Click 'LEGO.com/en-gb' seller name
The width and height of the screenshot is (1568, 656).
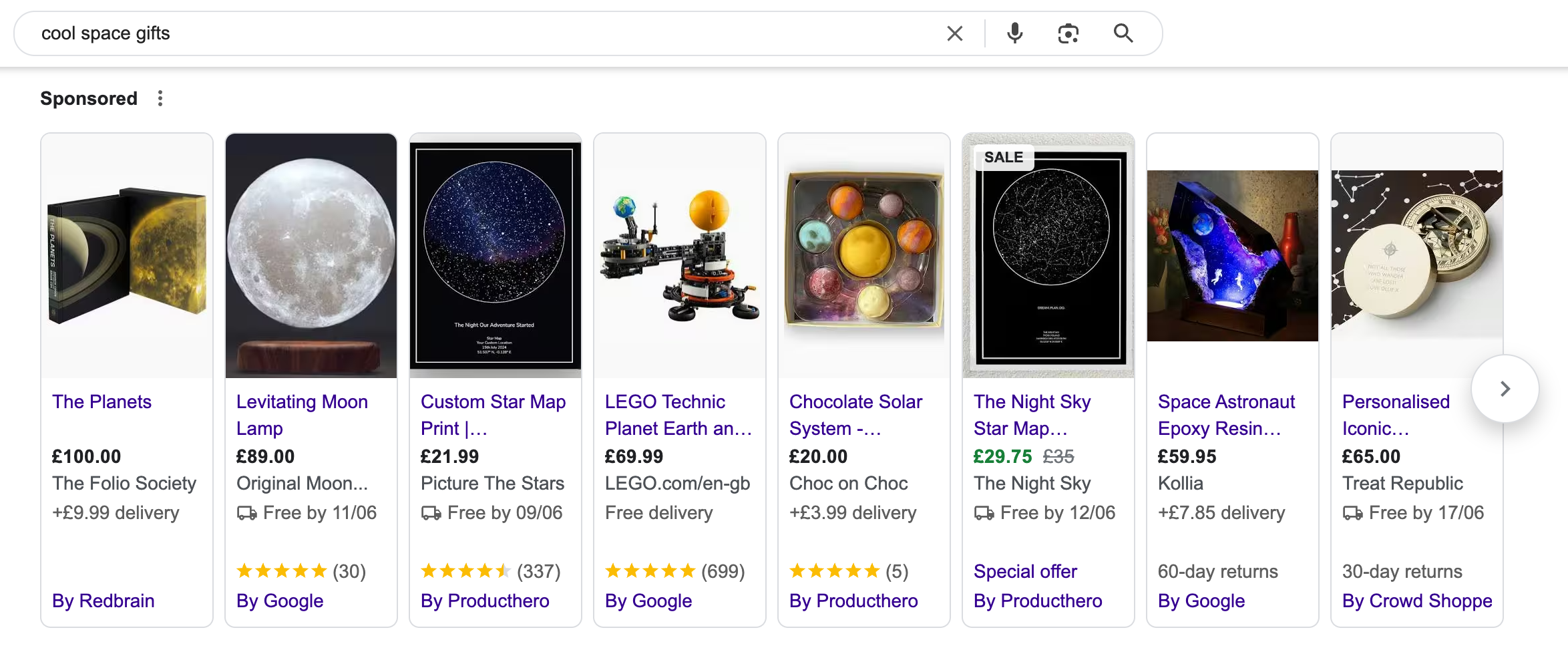click(x=677, y=483)
